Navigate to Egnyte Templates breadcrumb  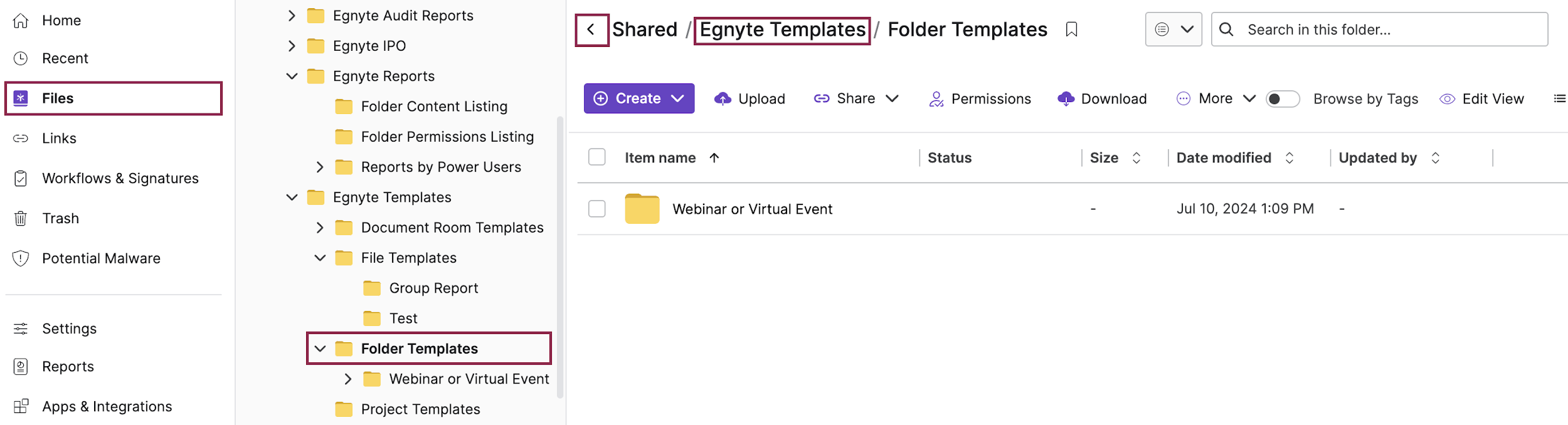782,30
